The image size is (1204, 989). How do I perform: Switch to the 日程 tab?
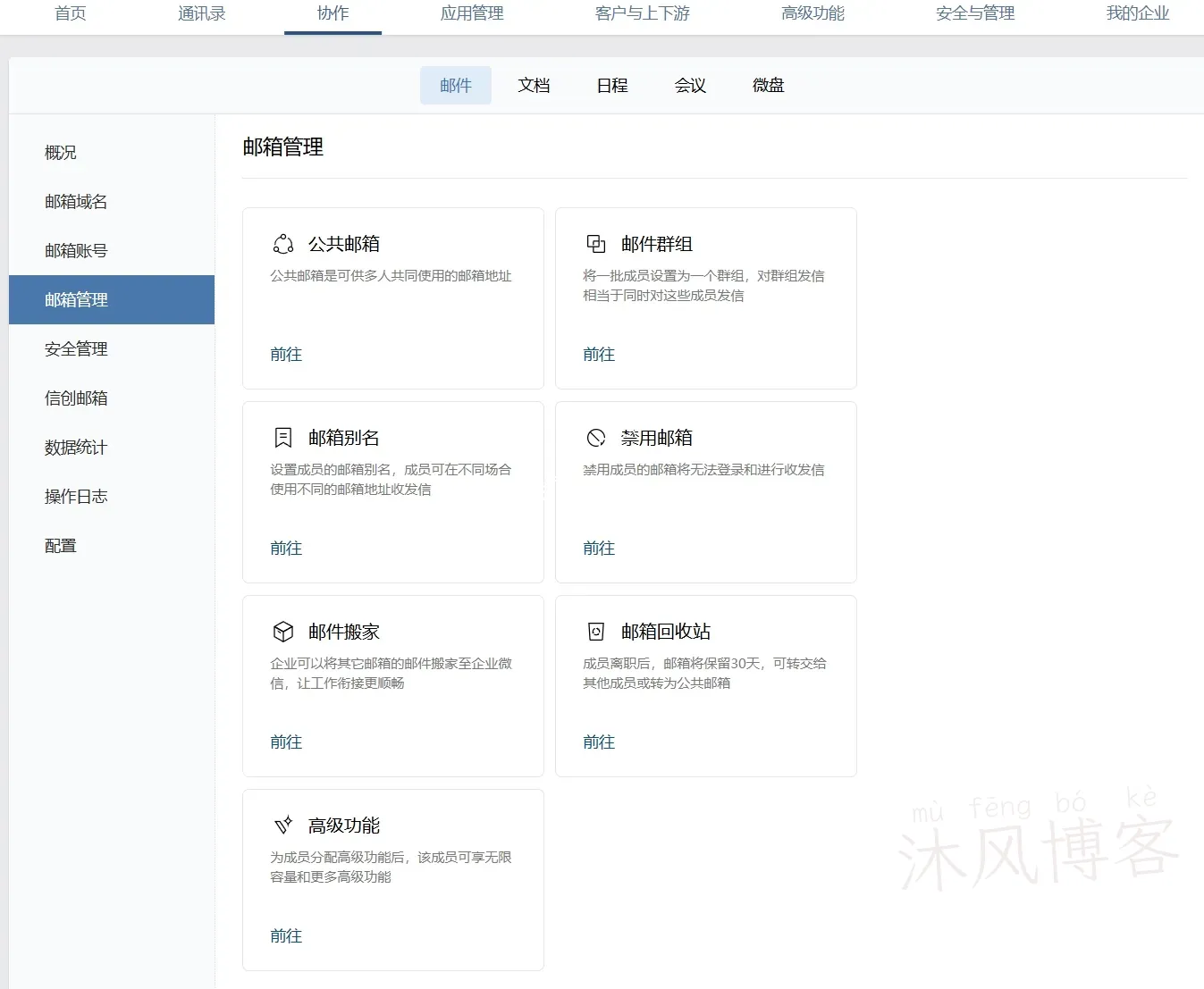pyautogui.click(x=612, y=86)
